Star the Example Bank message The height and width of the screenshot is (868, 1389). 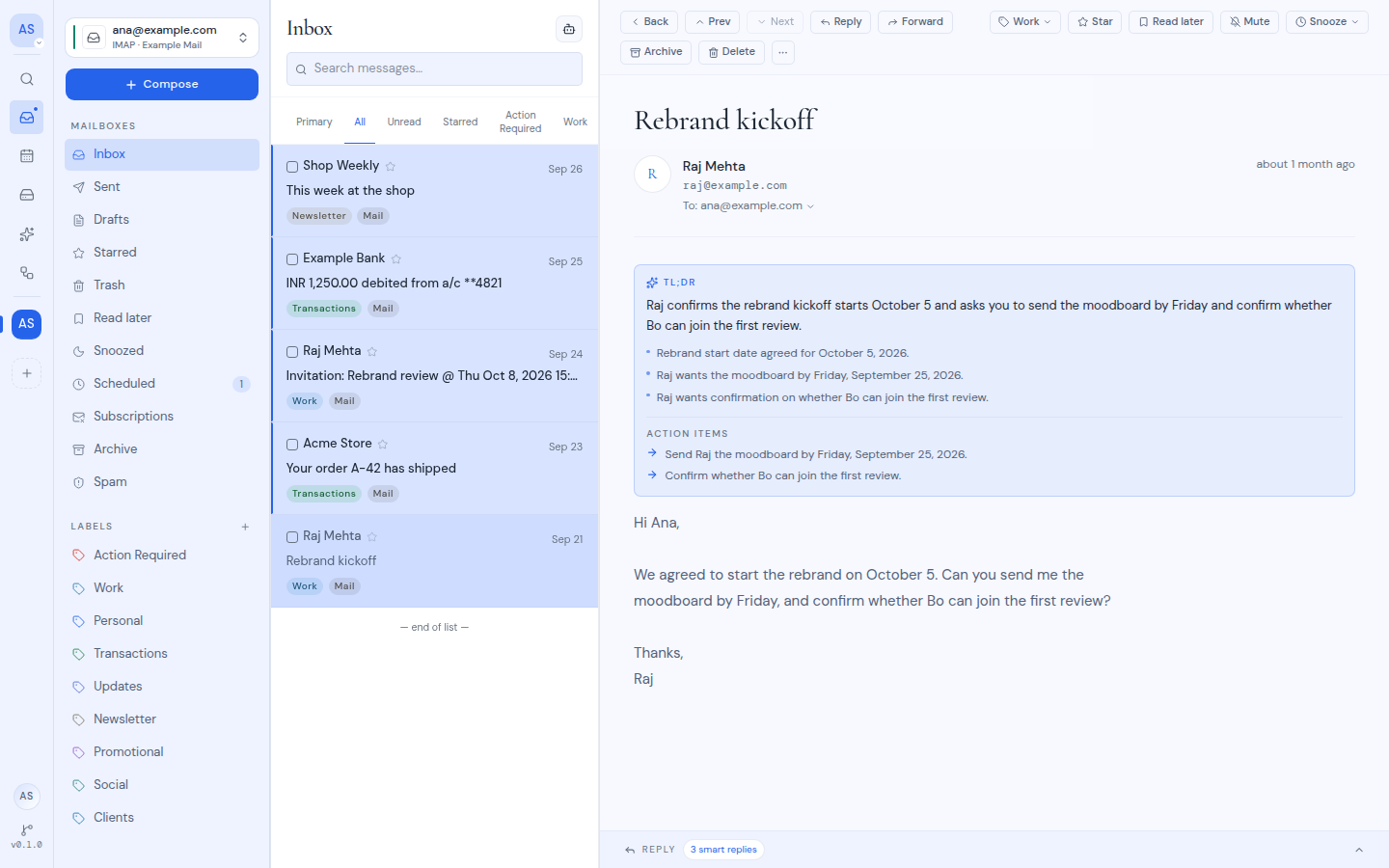[396, 258]
